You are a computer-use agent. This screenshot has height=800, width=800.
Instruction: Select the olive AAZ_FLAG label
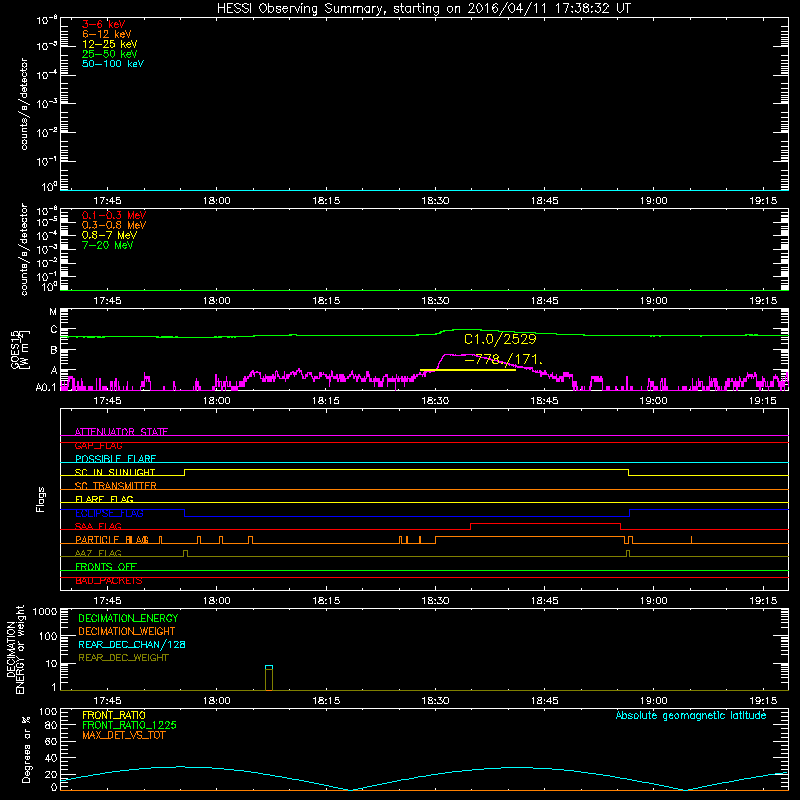[x=98, y=553]
